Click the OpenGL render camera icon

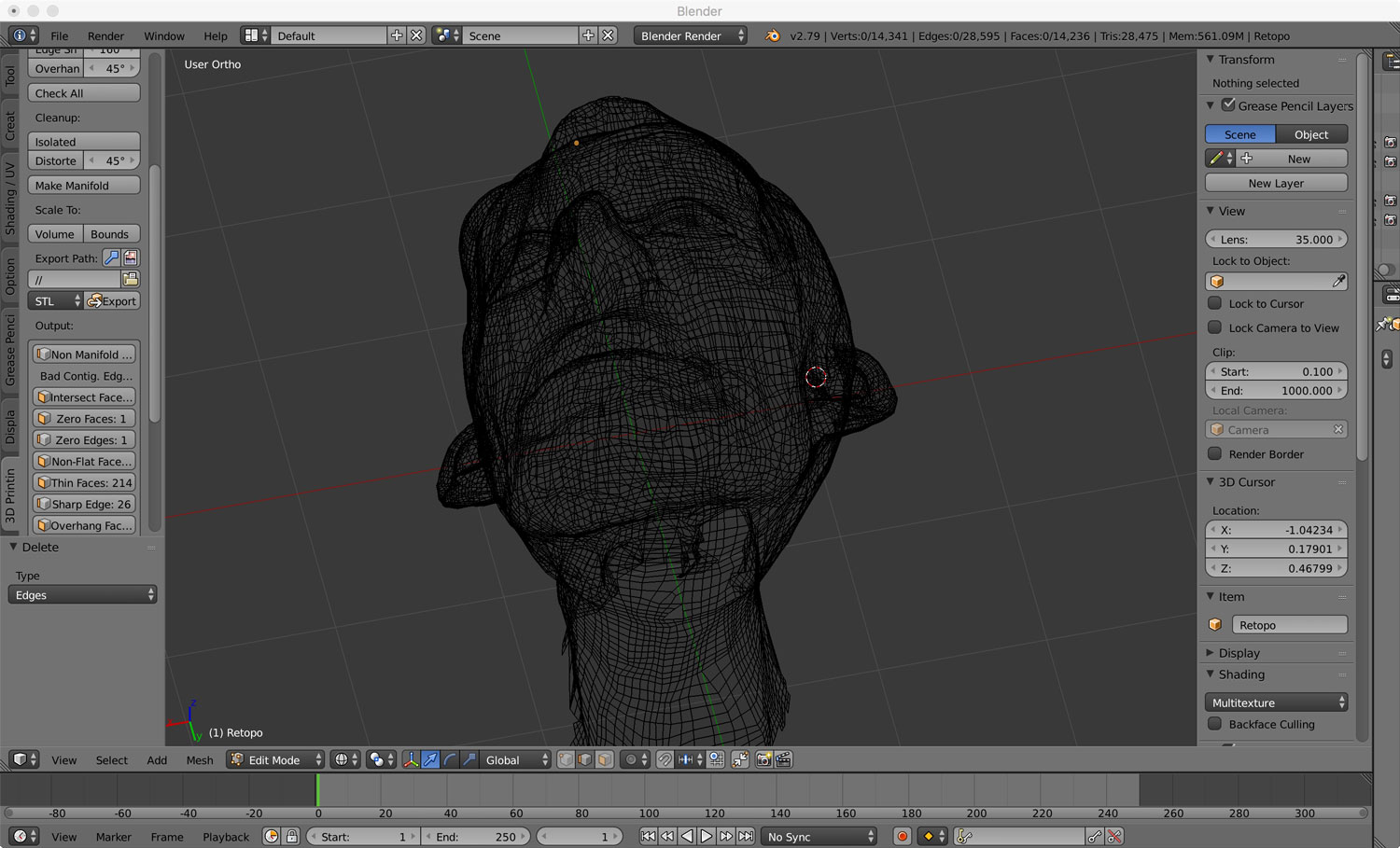click(x=763, y=760)
